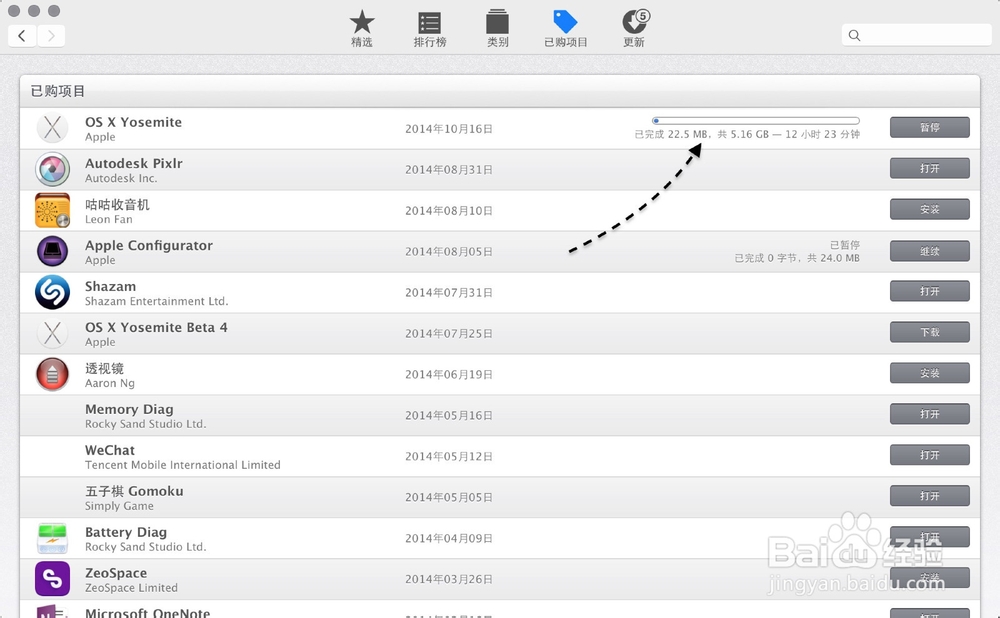Screen dimensions: 1000x618
Task: Open the Categories (类别) tab
Action: 497,29
